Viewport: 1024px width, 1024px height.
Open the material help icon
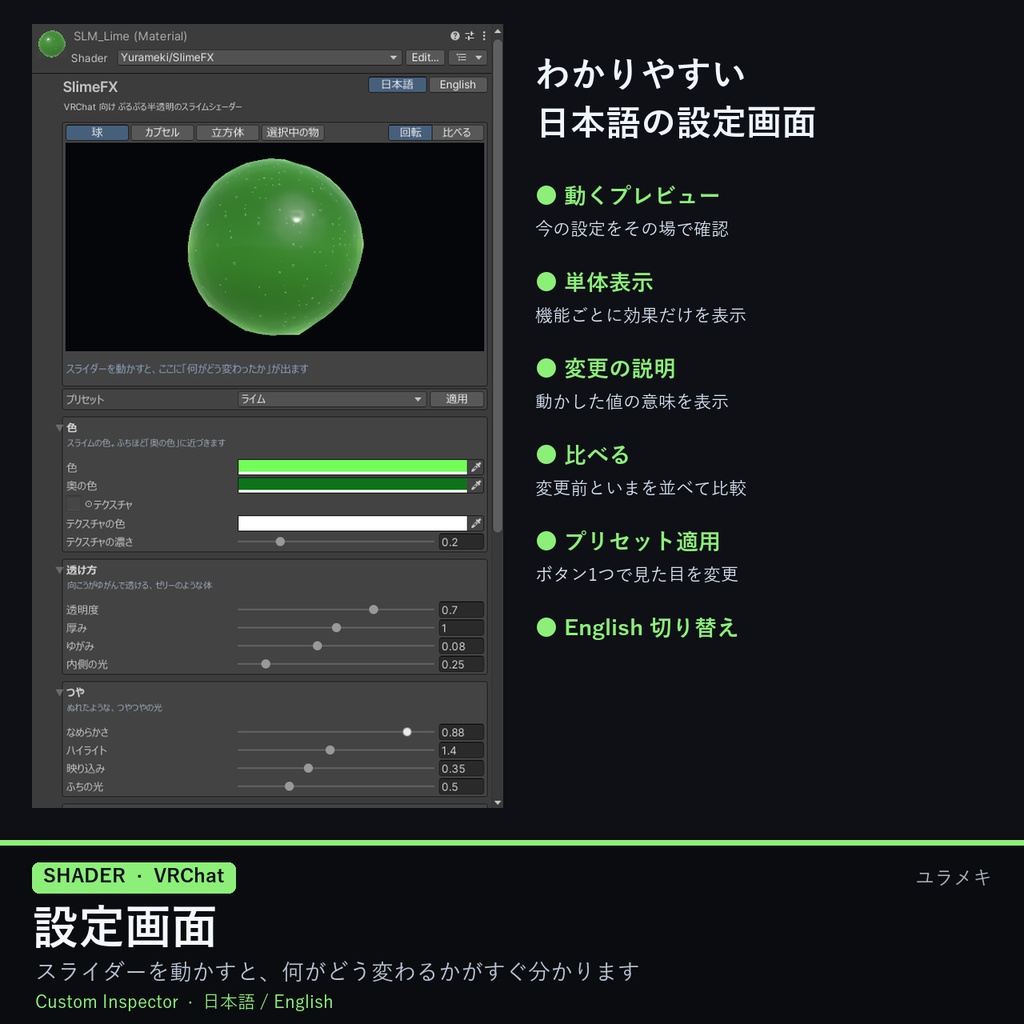(455, 36)
